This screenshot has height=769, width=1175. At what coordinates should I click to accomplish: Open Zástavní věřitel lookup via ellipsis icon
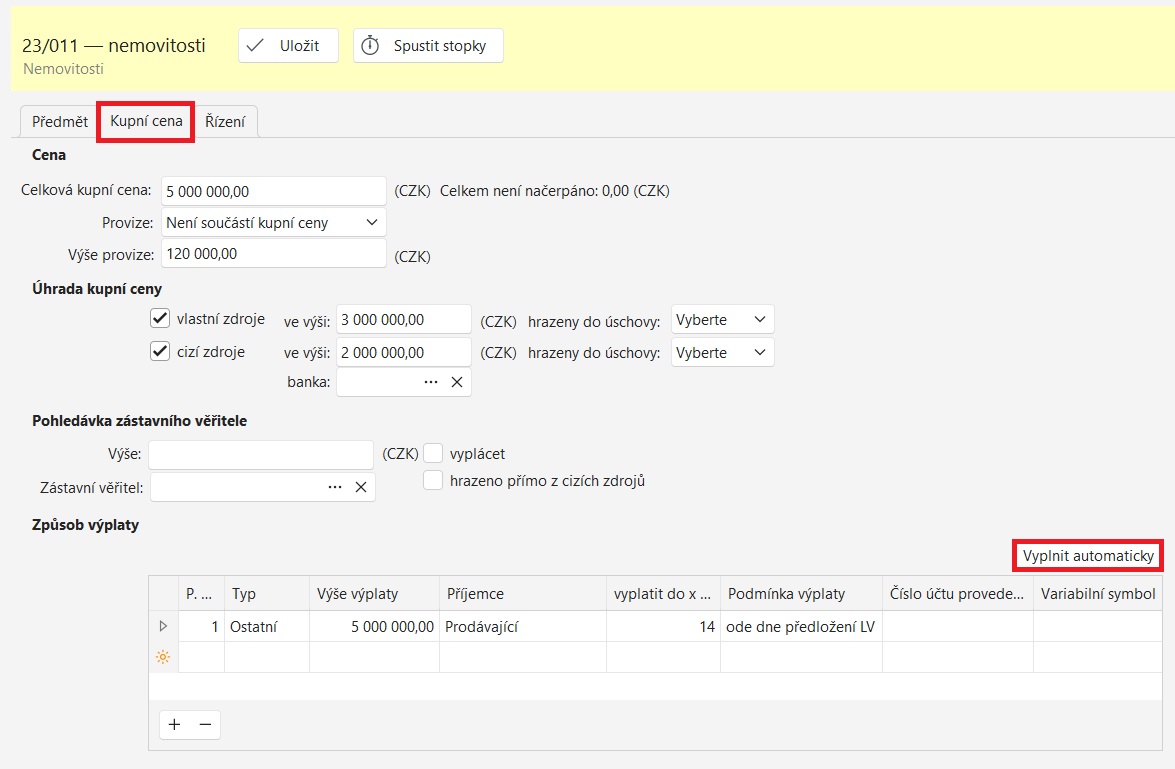click(x=335, y=487)
